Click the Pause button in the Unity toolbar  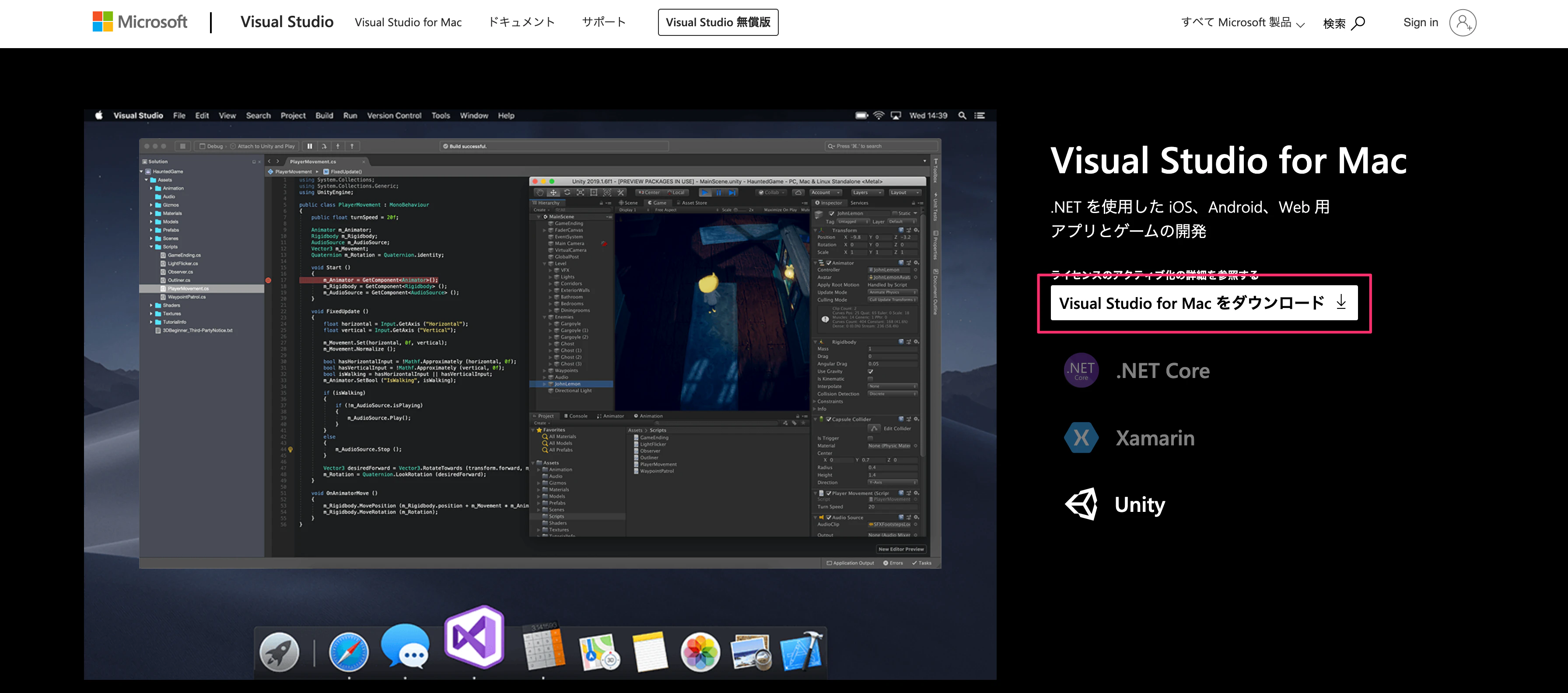click(x=718, y=192)
